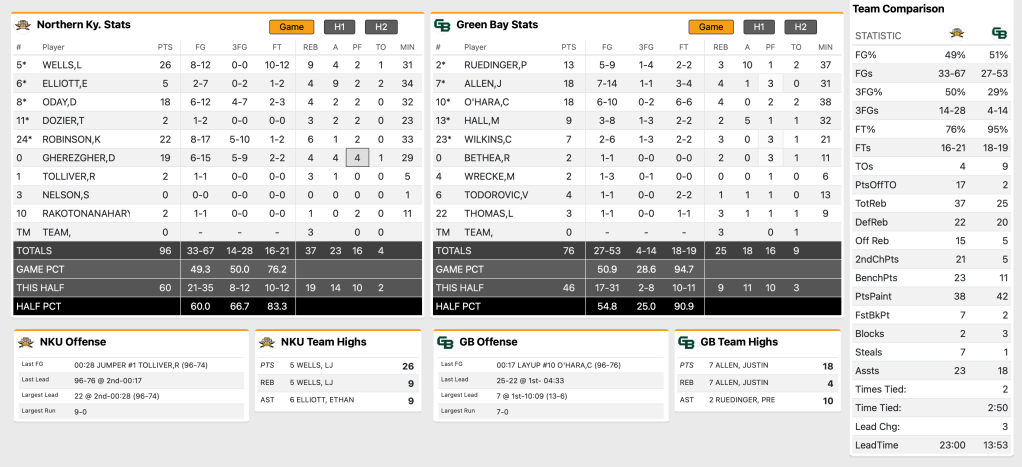Switch Northern Ky. Stats to H1
The height and width of the screenshot is (467, 1022).
point(339,27)
